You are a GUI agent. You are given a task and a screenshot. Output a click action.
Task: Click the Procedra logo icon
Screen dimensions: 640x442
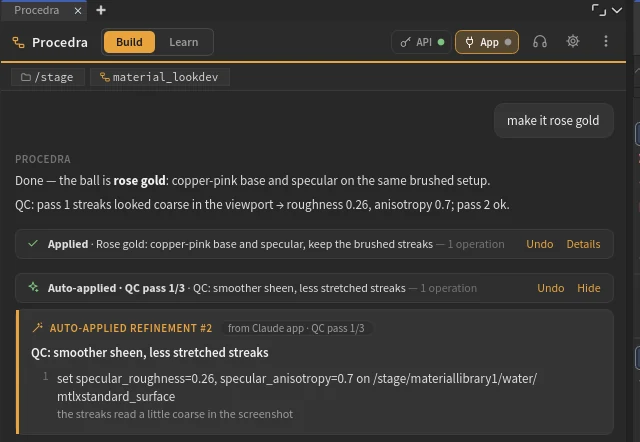point(18,42)
